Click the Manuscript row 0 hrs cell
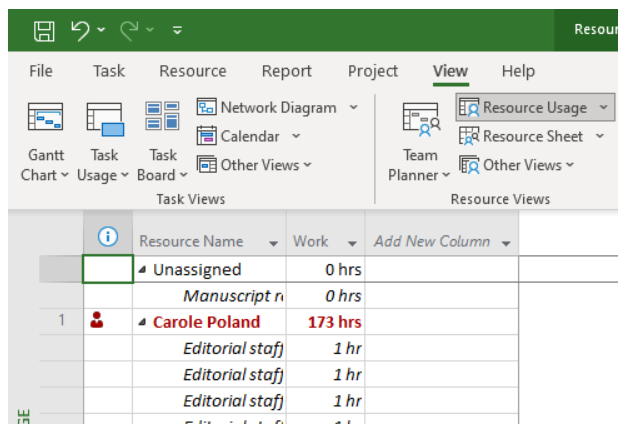This screenshot has width=639, height=439. (x=326, y=296)
